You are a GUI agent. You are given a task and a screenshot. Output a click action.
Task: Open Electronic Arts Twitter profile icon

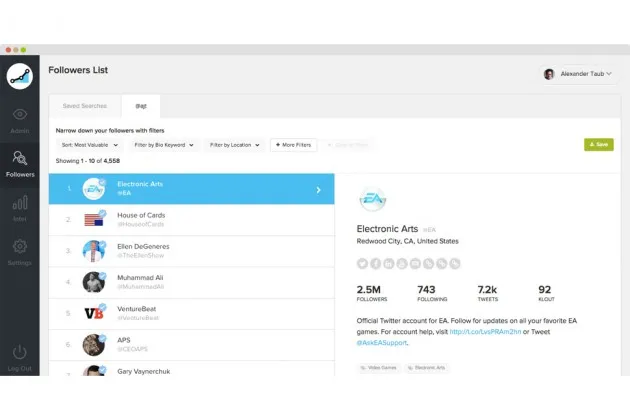point(362,264)
